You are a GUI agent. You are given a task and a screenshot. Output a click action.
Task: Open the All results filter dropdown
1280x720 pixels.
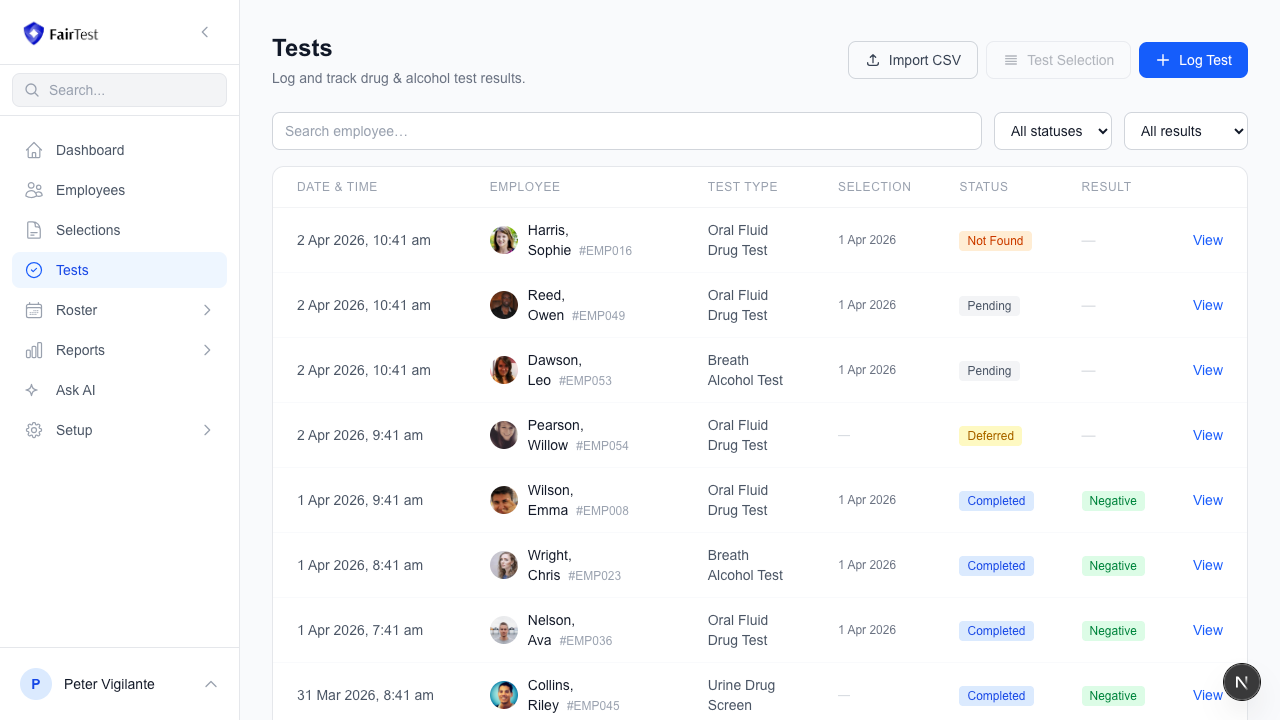[1185, 131]
